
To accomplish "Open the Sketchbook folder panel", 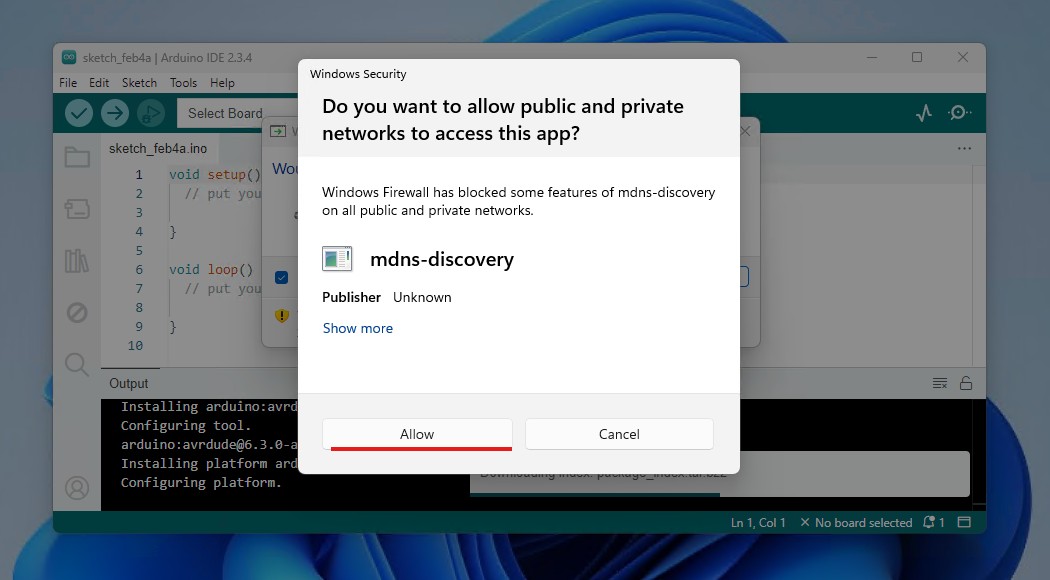I will pyautogui.click(x=77, y=157).
